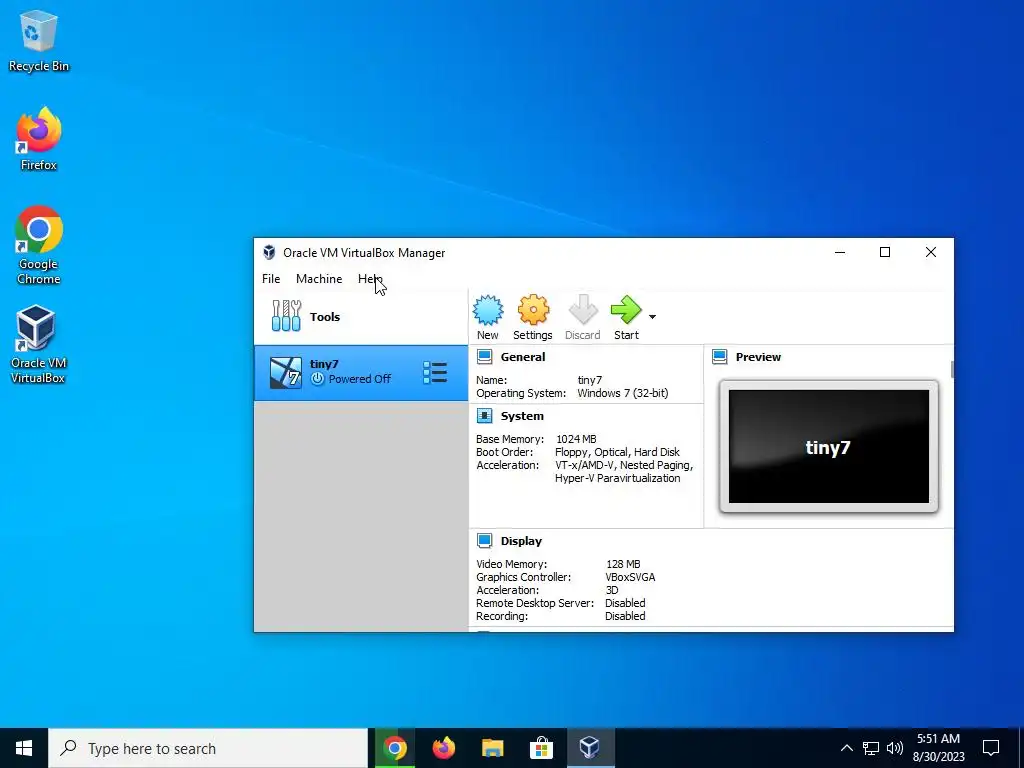Click the details pane vertical scrollbar

tap(952, 370)
